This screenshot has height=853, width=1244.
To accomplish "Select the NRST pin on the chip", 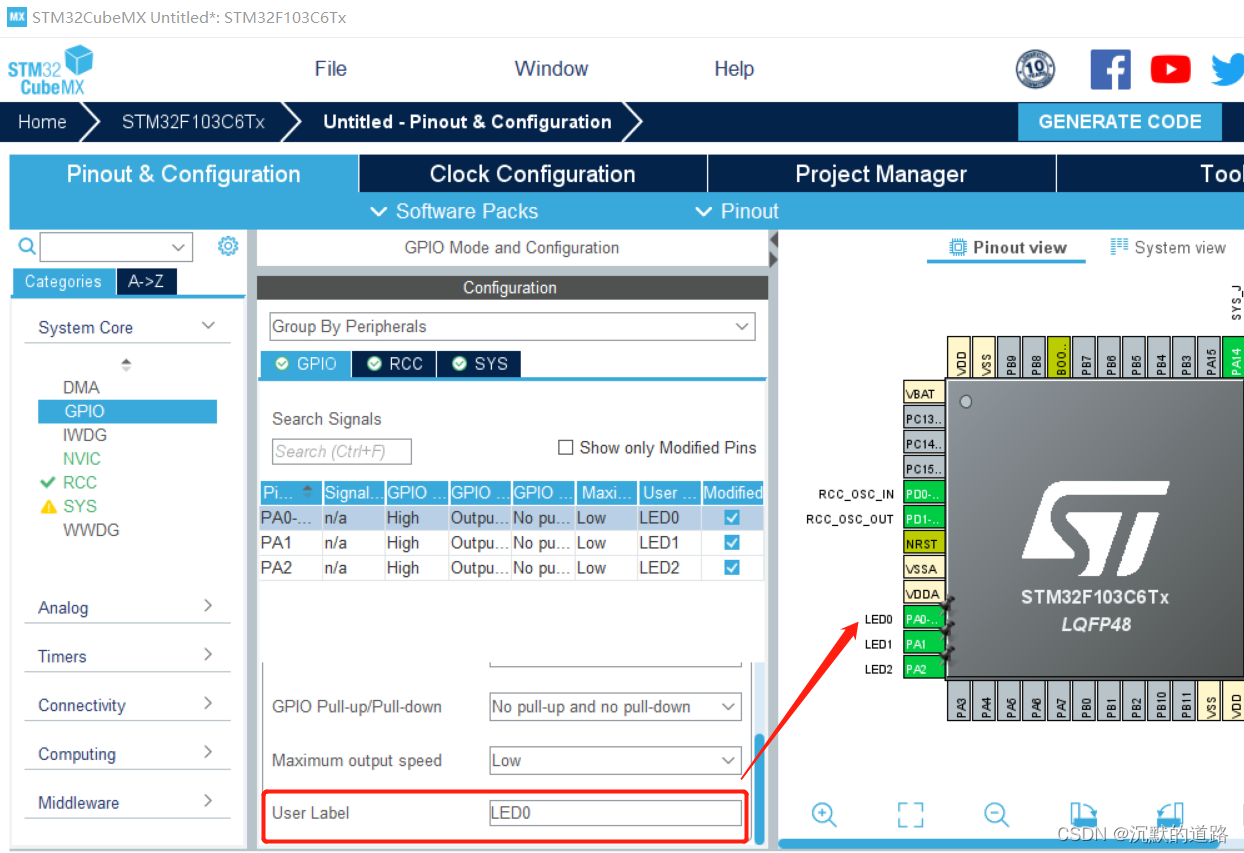I will (924, 544).
